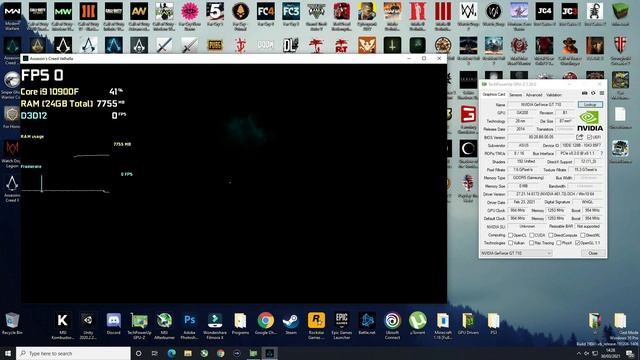The image size is (640, 360).
Task: Launch Adobe Photoshop desktop icon
Action: tap(189, 321)
